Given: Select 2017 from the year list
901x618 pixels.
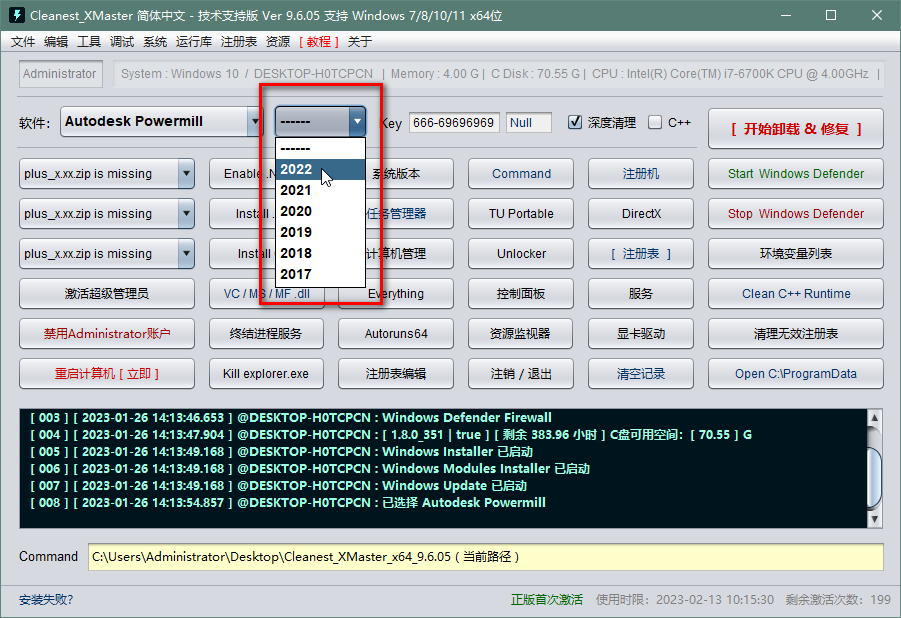Looking at the screenshot, I should (320, 274).
